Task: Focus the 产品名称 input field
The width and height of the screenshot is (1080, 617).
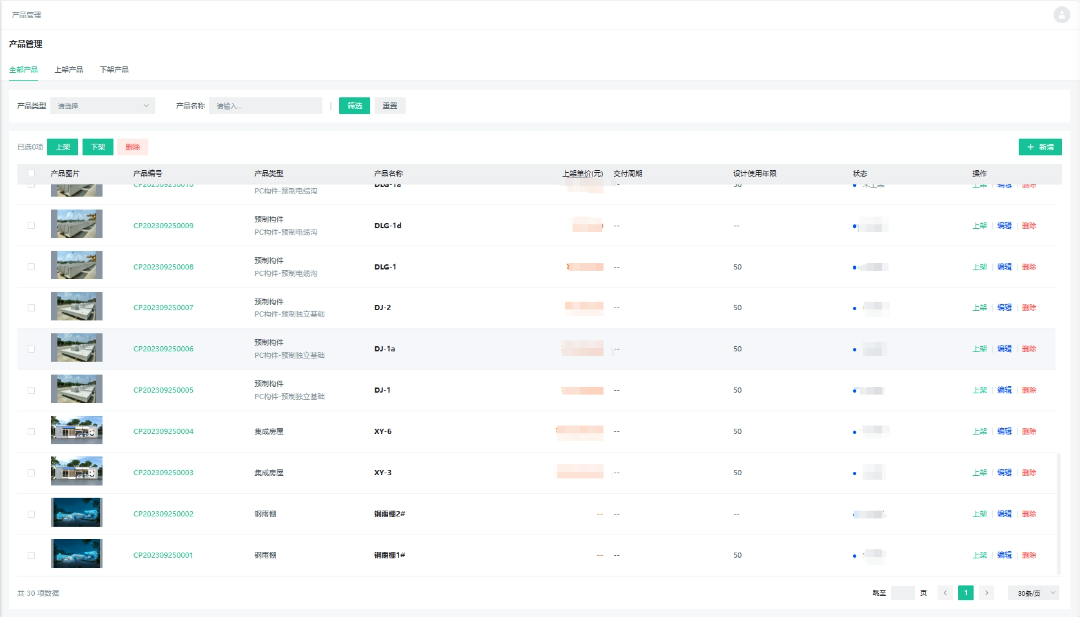Action: click(265, 105)
